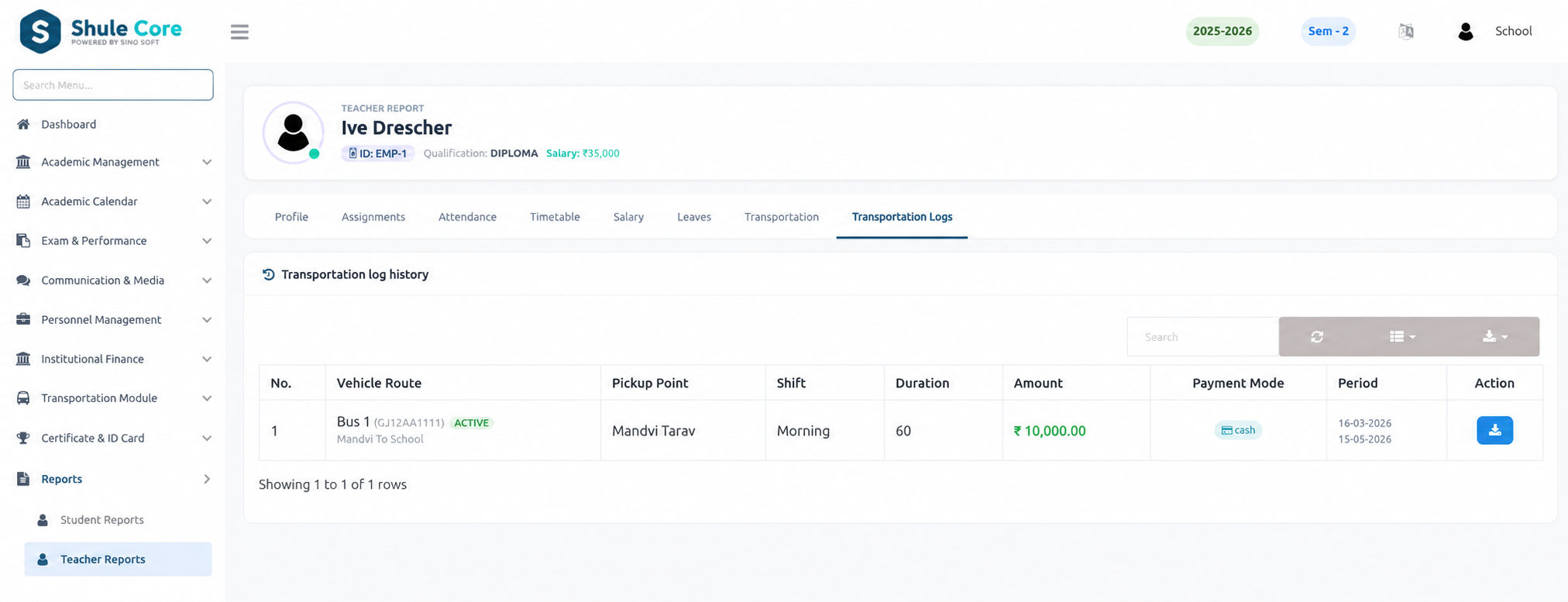Click the user account avatar icon
The image size is (1568, 602).
1465,31
